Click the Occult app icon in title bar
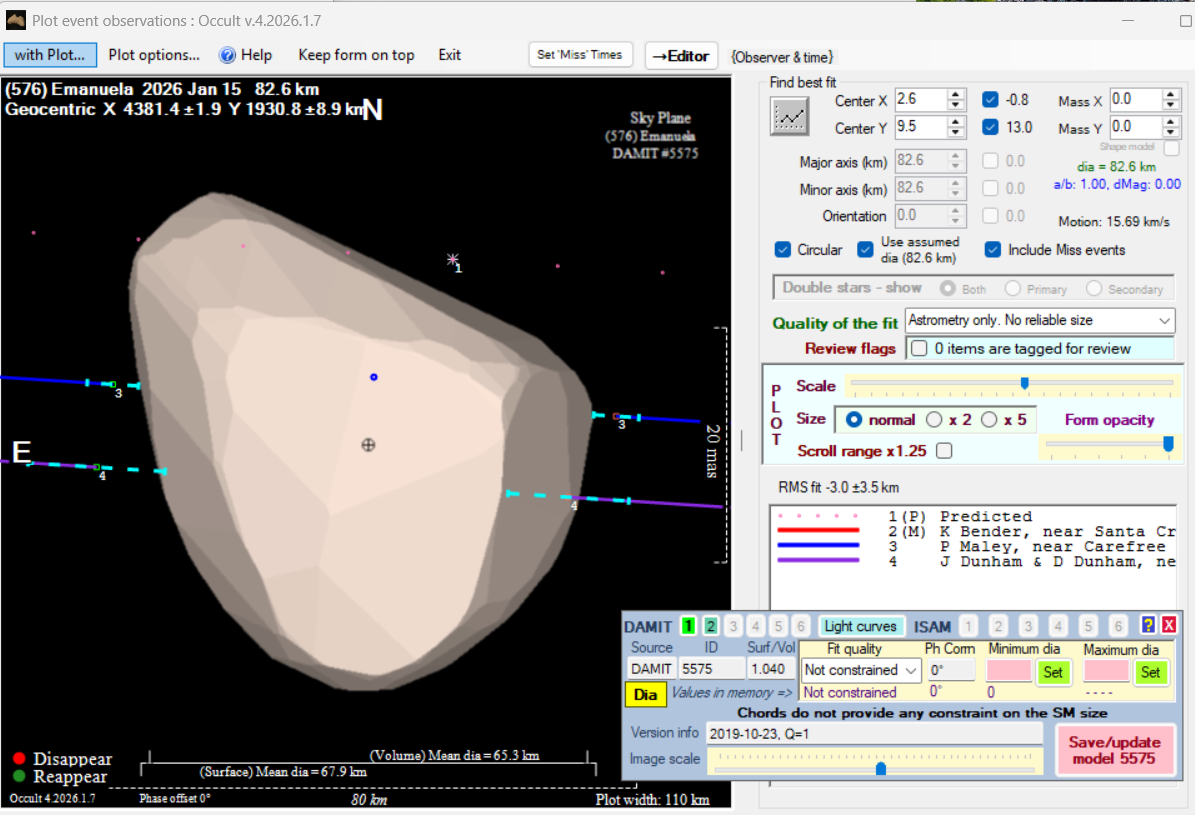 pos(15,19)
